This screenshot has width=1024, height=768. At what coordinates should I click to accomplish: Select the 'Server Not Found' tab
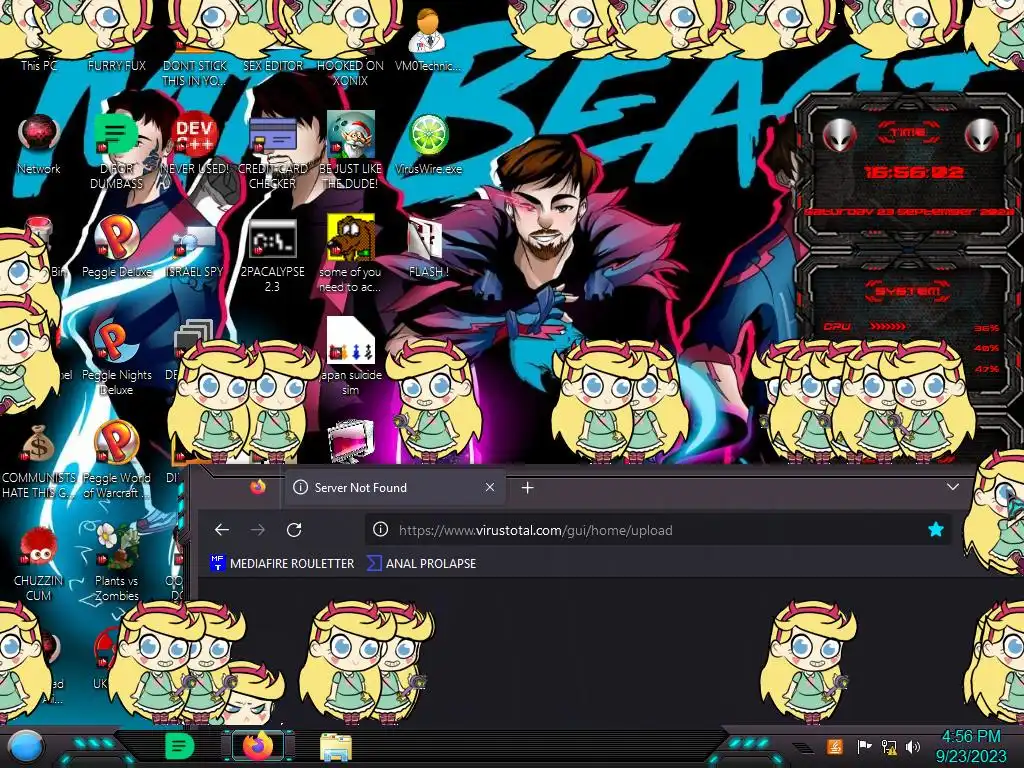pos(394,488)
